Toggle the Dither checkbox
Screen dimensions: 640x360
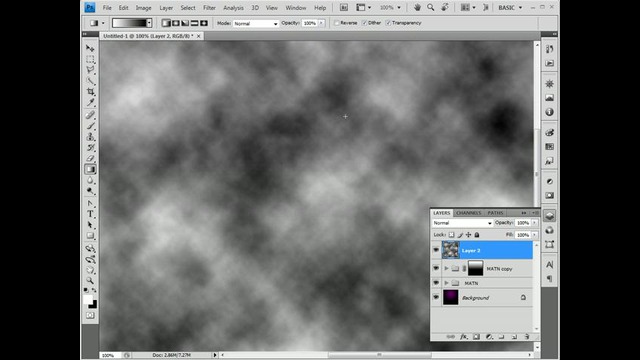364,23
